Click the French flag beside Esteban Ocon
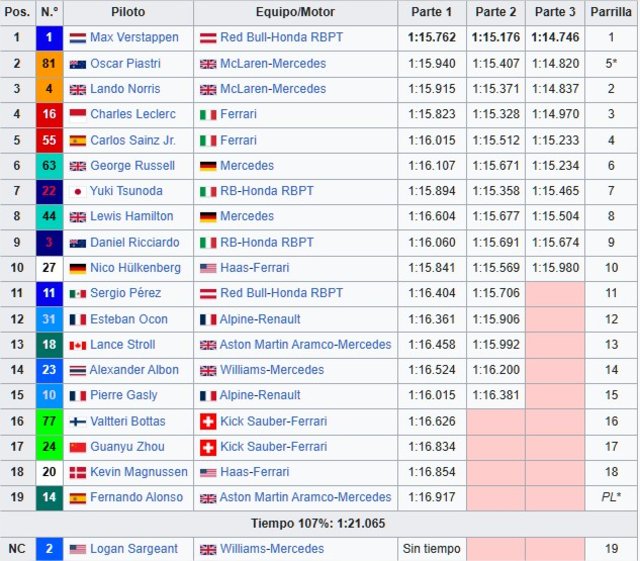This screenshot has height=561, width=640. click(78, 320)
